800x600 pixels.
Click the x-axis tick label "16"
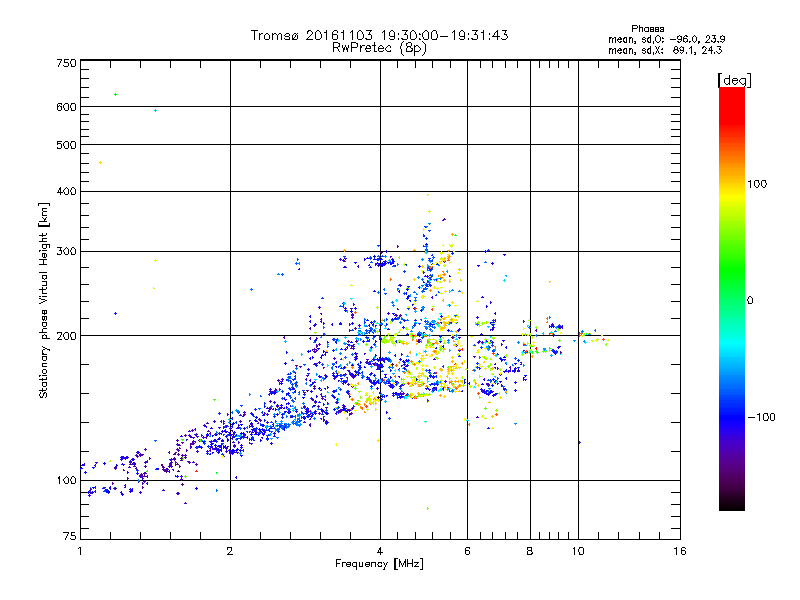point(680,551)
